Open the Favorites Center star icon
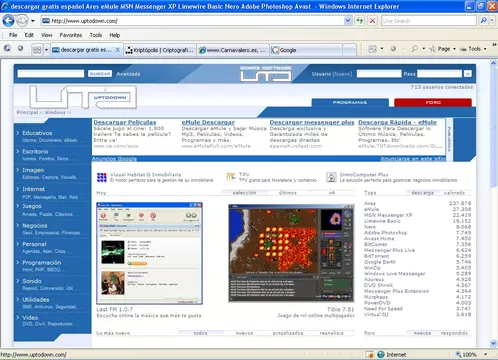 [x=7, y=49]
